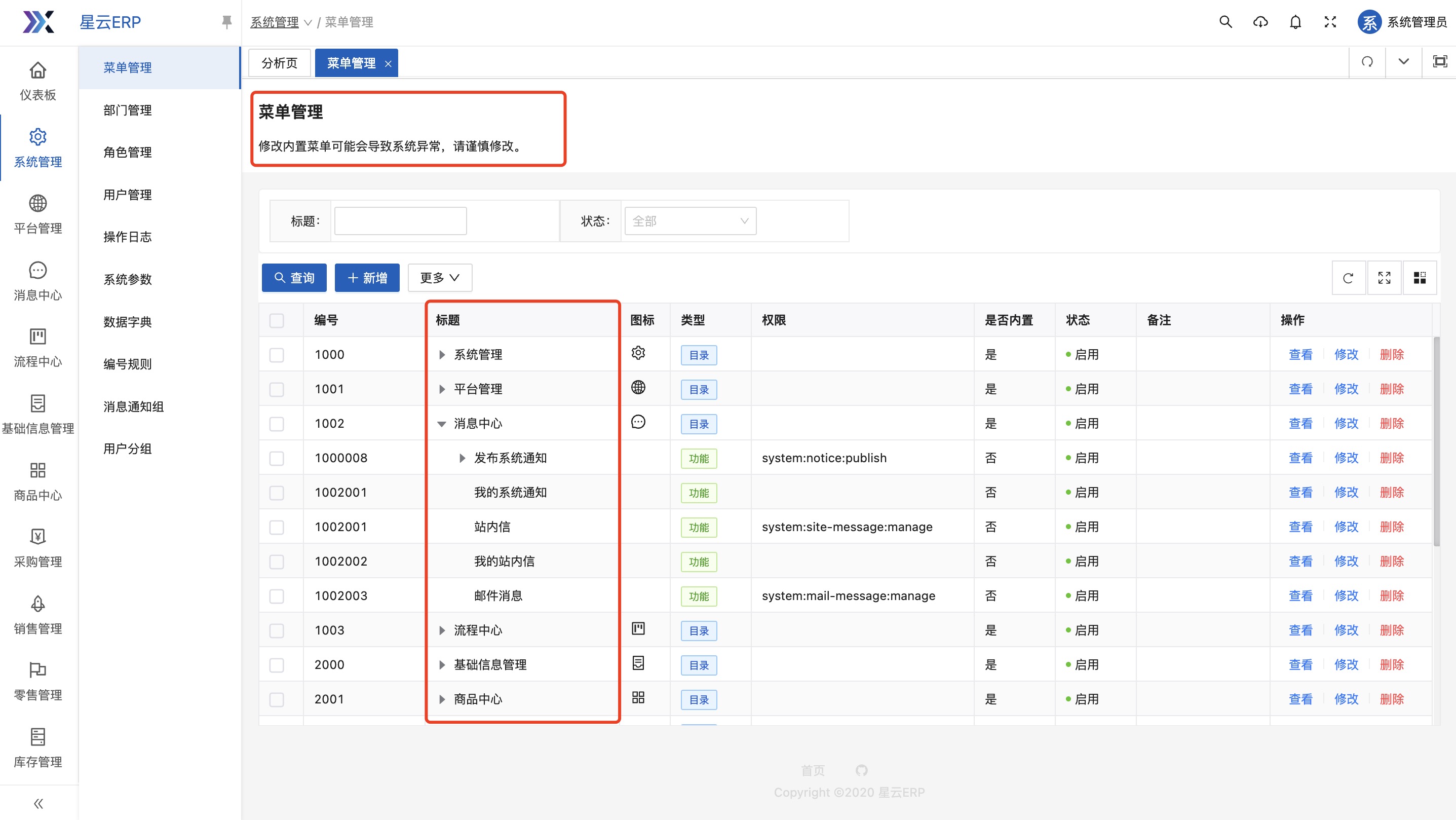Expand the 平台管理 tree row
This screenshot has width=1456, height=820.
442,389
